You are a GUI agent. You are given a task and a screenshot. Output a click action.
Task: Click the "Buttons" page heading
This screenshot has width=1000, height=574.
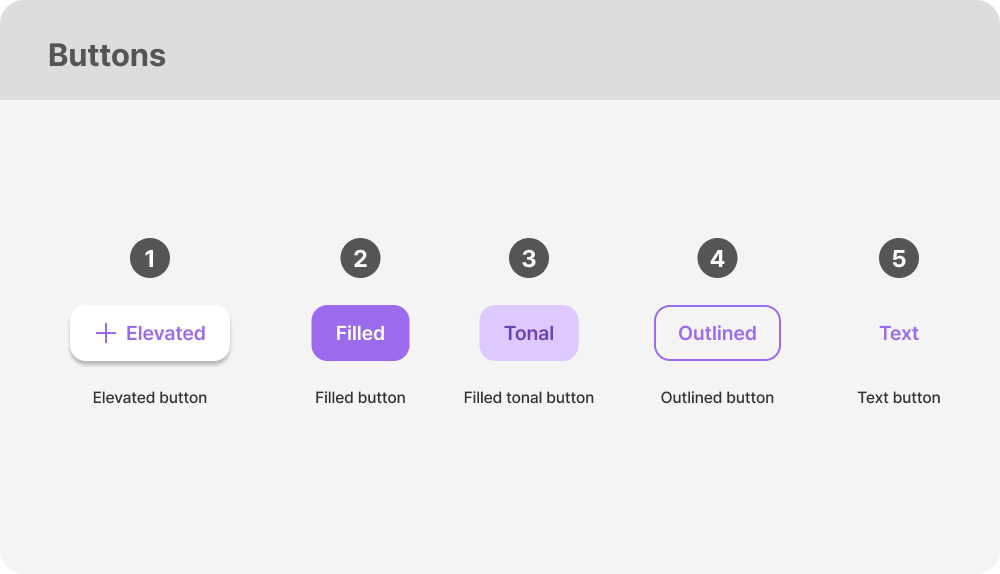107,55
